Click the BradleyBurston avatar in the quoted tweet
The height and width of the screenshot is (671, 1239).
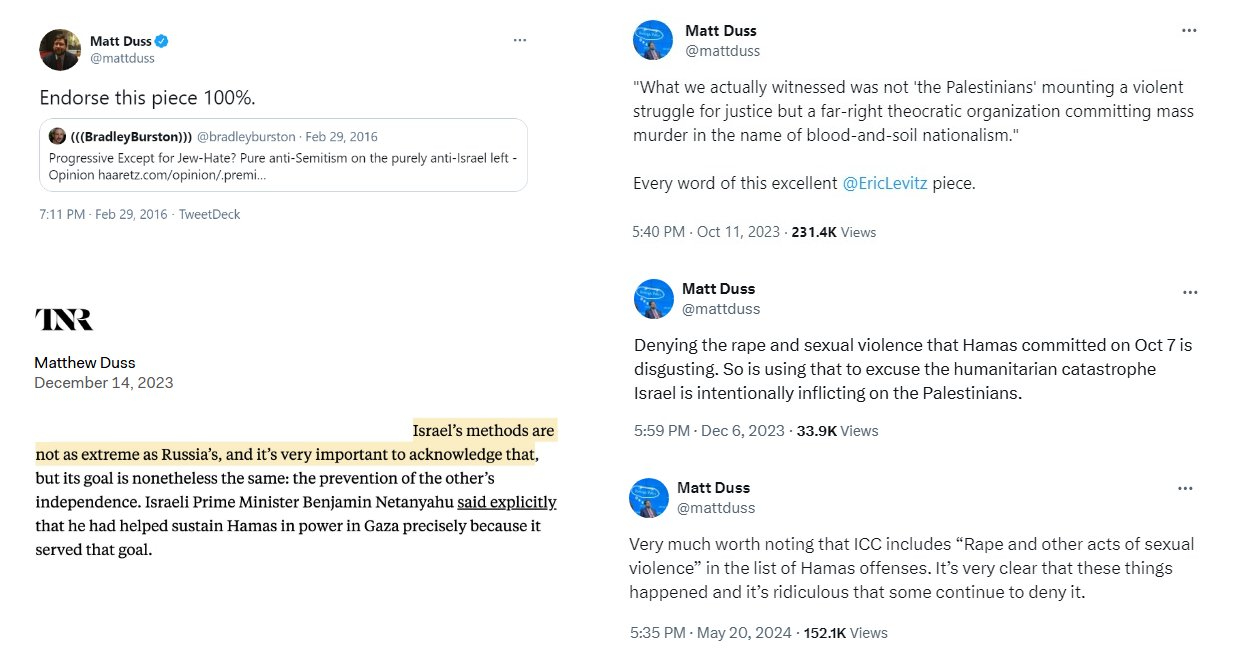57,136
